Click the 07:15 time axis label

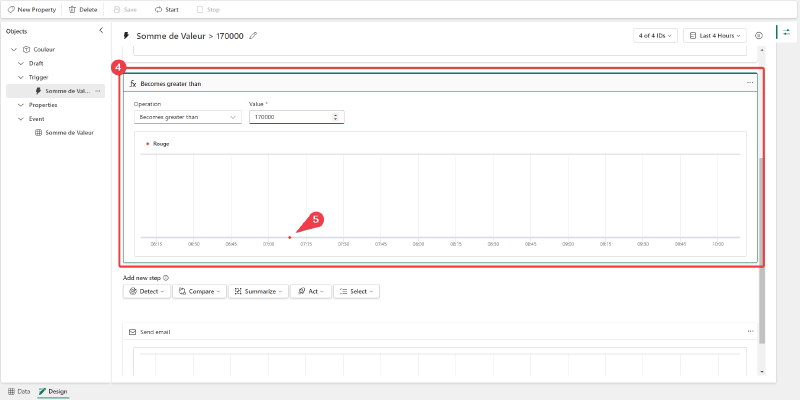[306, 244]
